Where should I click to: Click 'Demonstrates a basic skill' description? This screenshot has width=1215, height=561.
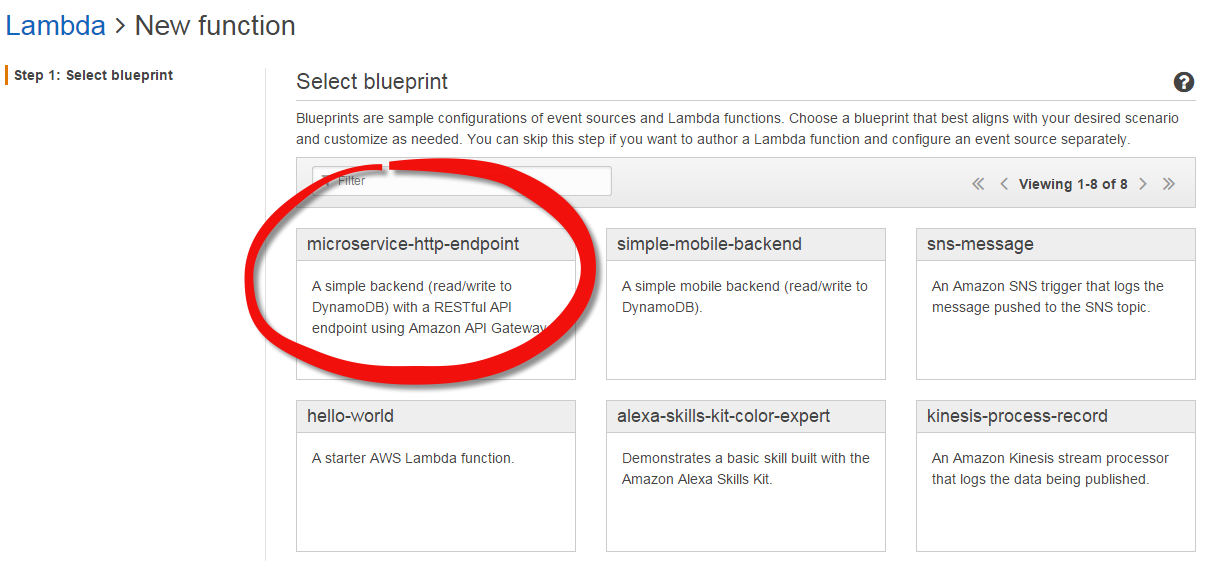[746, 469]
